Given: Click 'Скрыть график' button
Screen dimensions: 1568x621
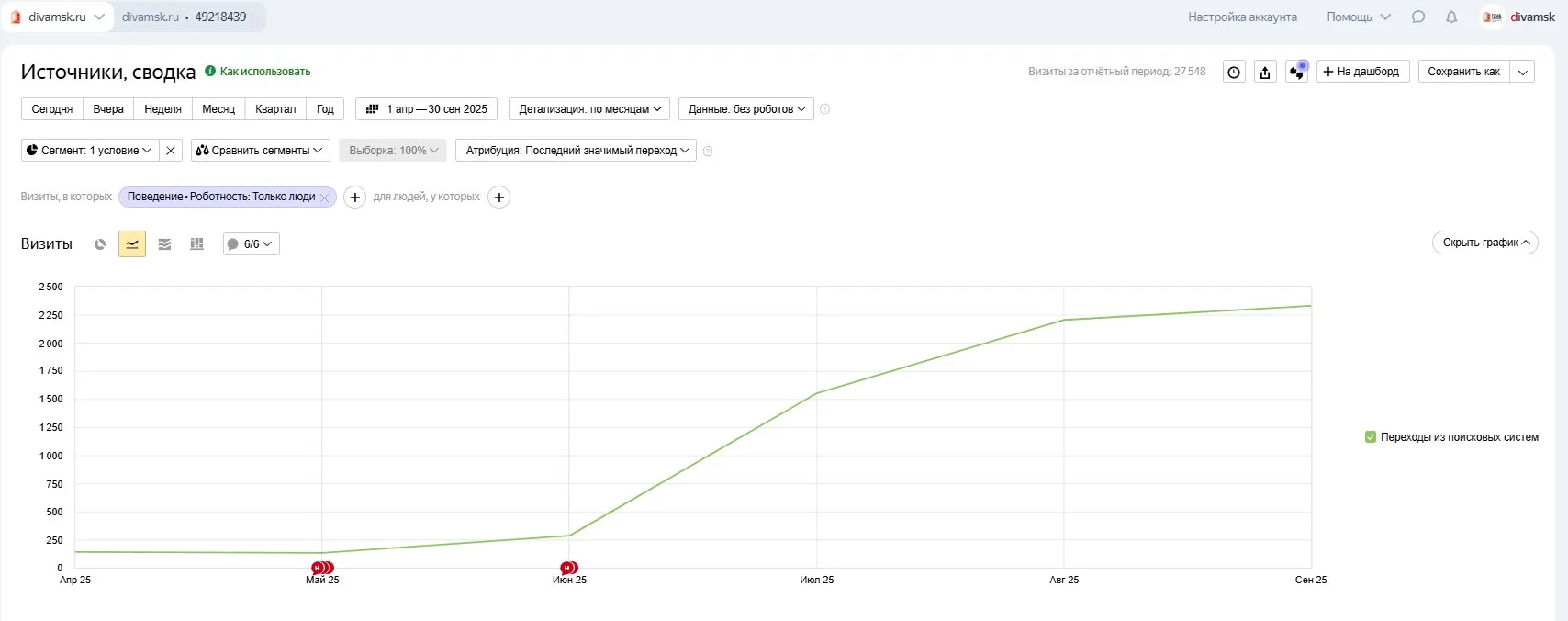Looking at the screenshot, I should tap(1484, 243).
